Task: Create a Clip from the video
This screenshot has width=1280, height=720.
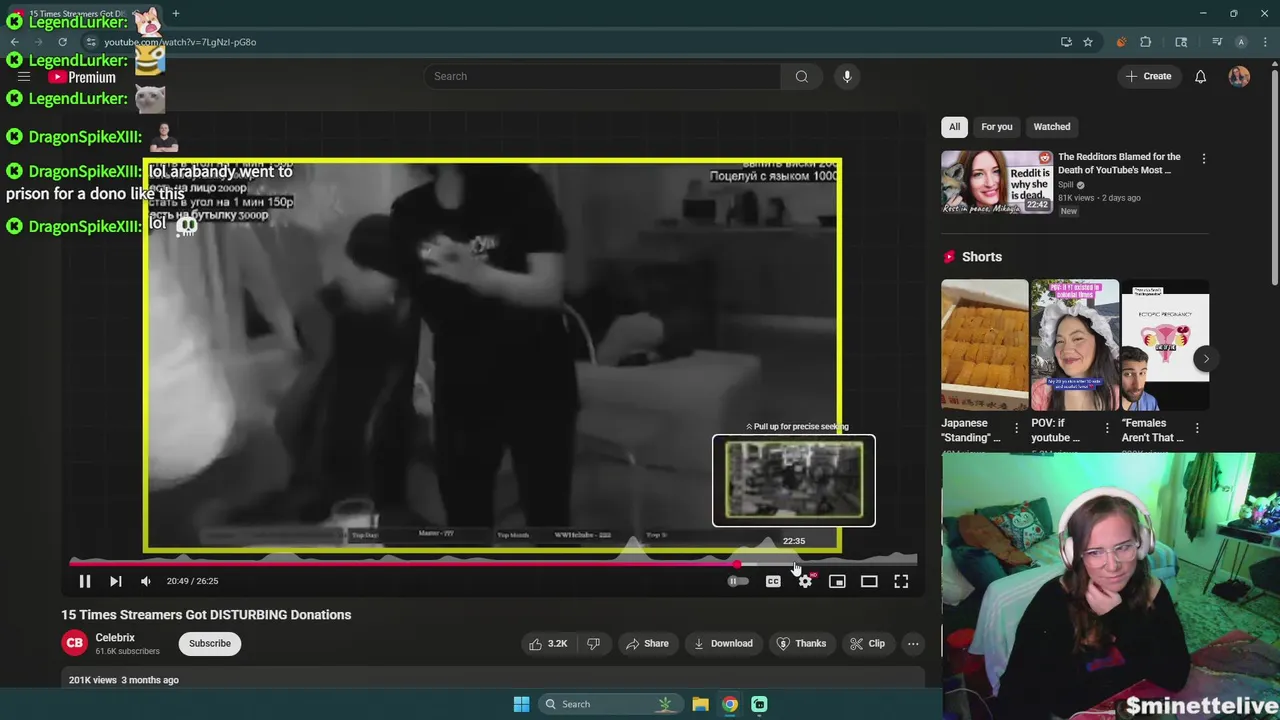Action: [866, 643]
